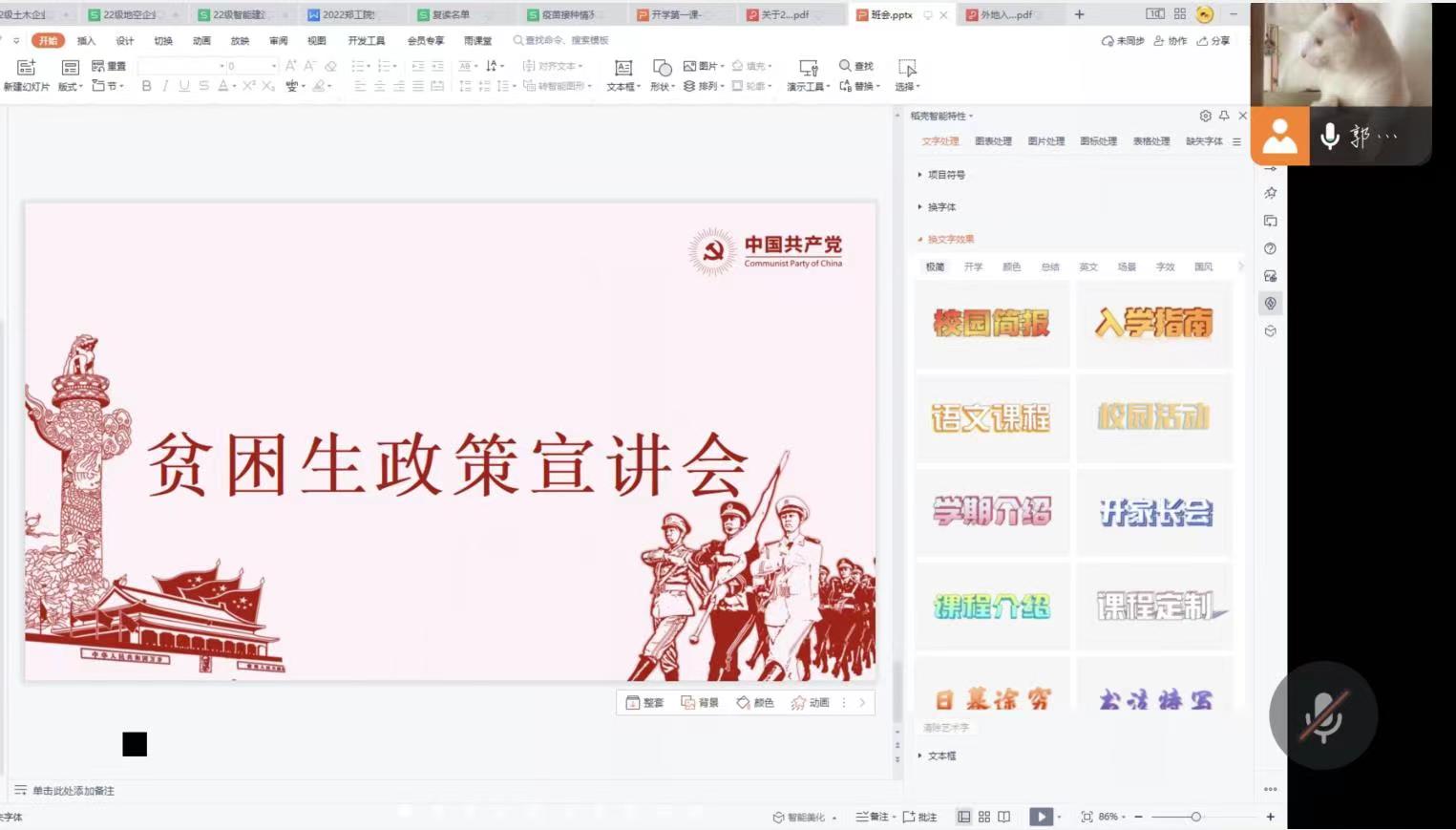
Task: Expand the 文本框 section
Action: (940, 756)
